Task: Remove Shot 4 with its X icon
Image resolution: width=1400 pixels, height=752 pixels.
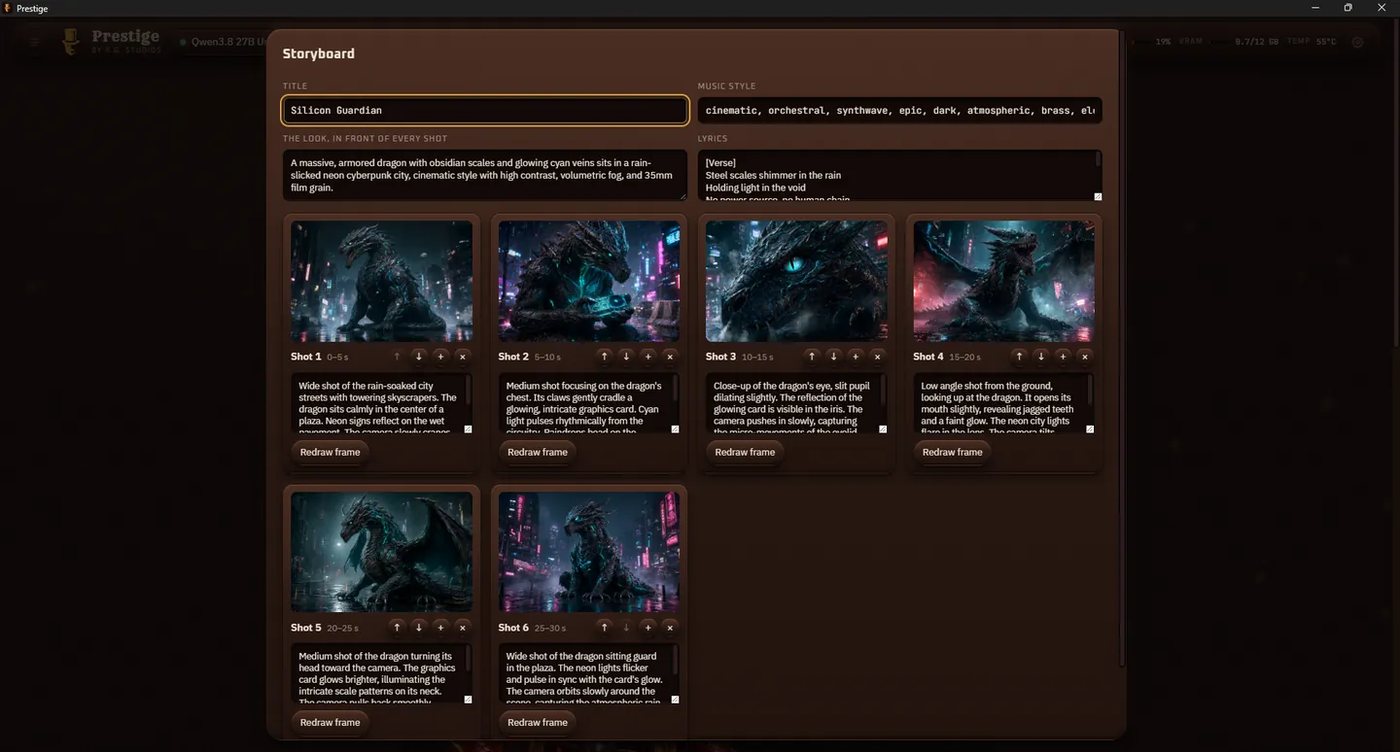Action: (x=1085, y=356)
